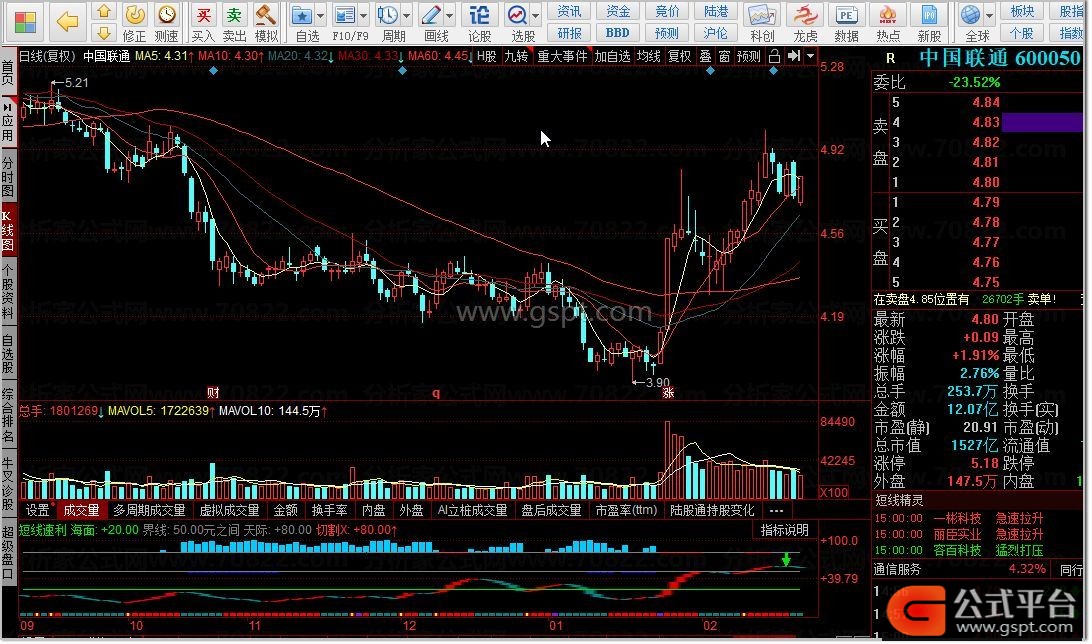This screenshot has height=644, width=1092.
Task: Open the F10/F9 company info icon
Action: point(346,22)
